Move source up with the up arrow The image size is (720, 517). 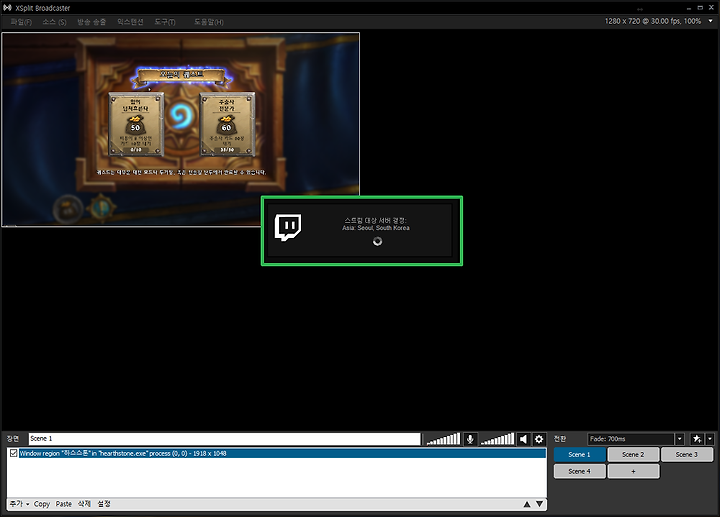pos(527,504)
